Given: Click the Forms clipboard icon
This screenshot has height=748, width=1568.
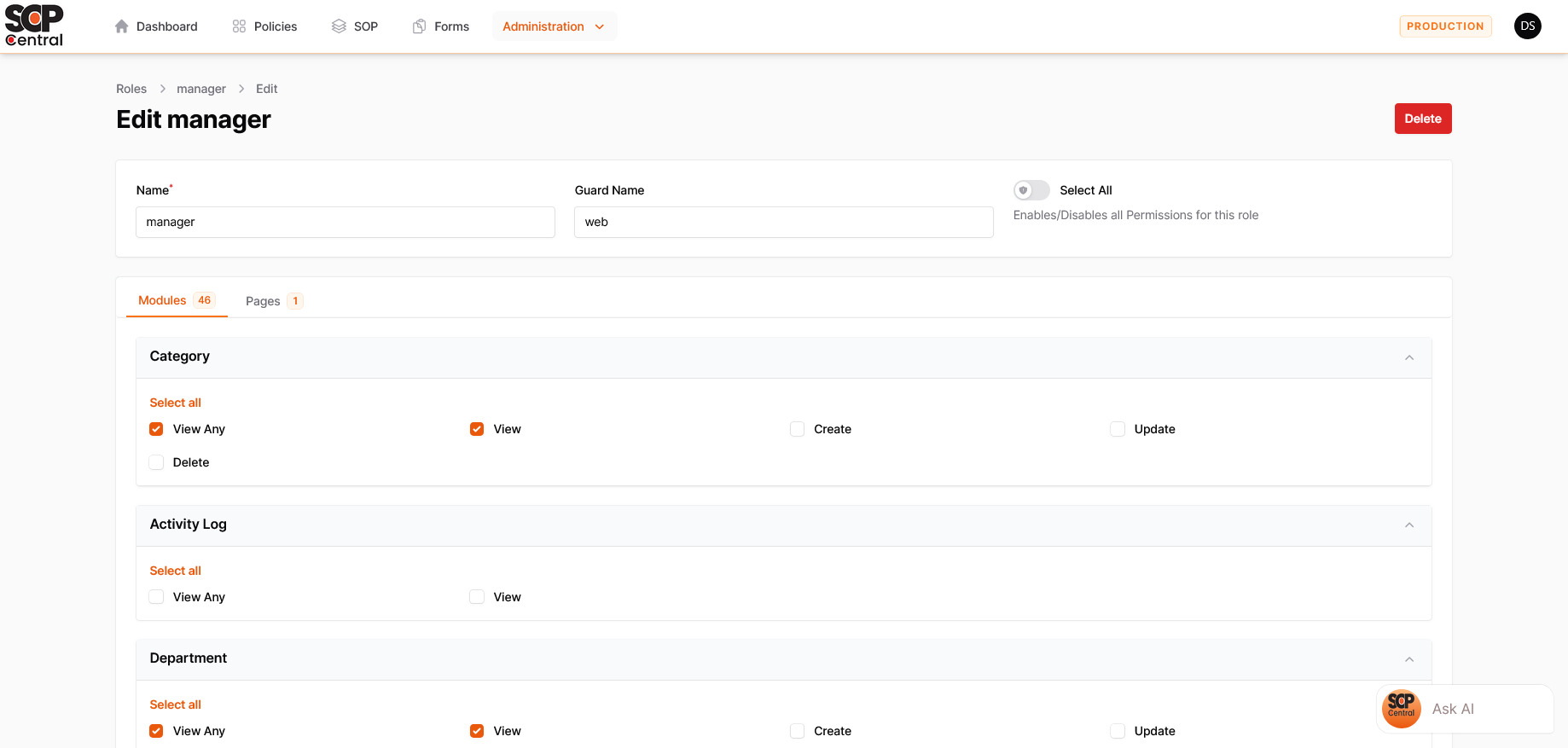Looking at the screenshot, I should pos(419,26).
